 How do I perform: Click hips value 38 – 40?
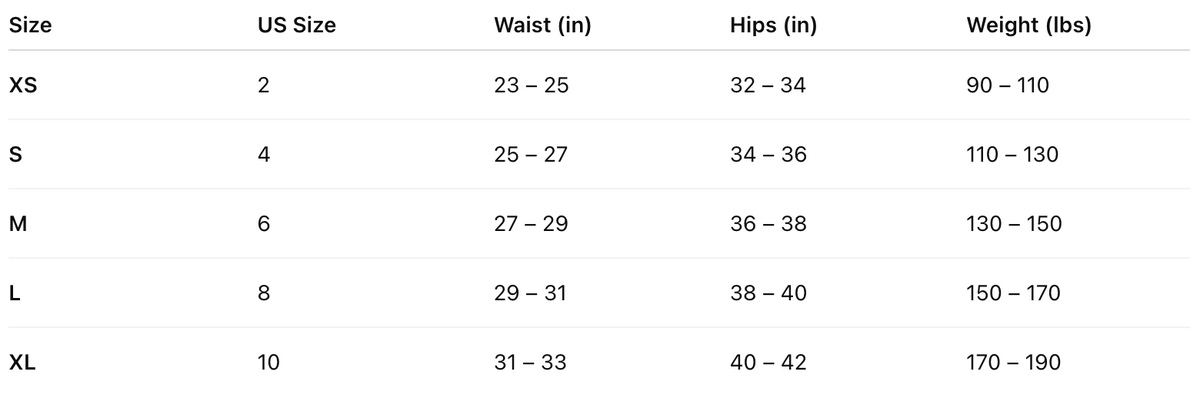[768, 294]
